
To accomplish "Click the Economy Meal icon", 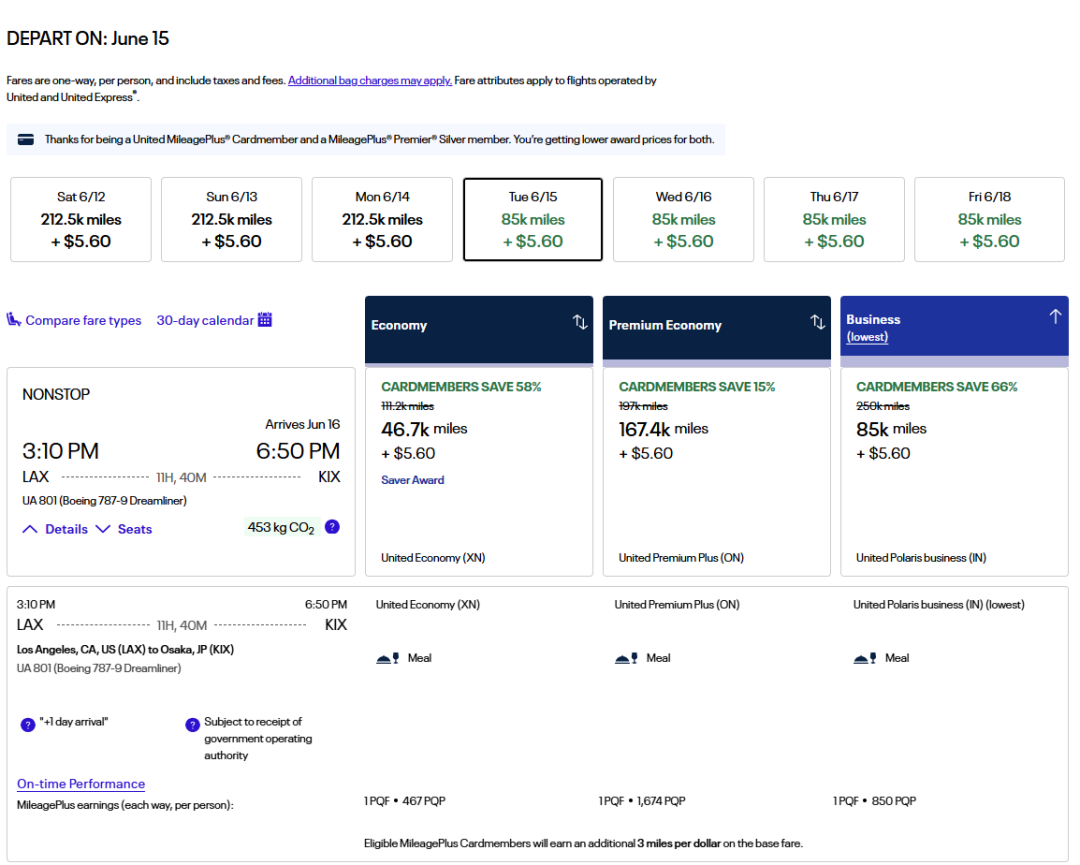I will coord(388,658).
